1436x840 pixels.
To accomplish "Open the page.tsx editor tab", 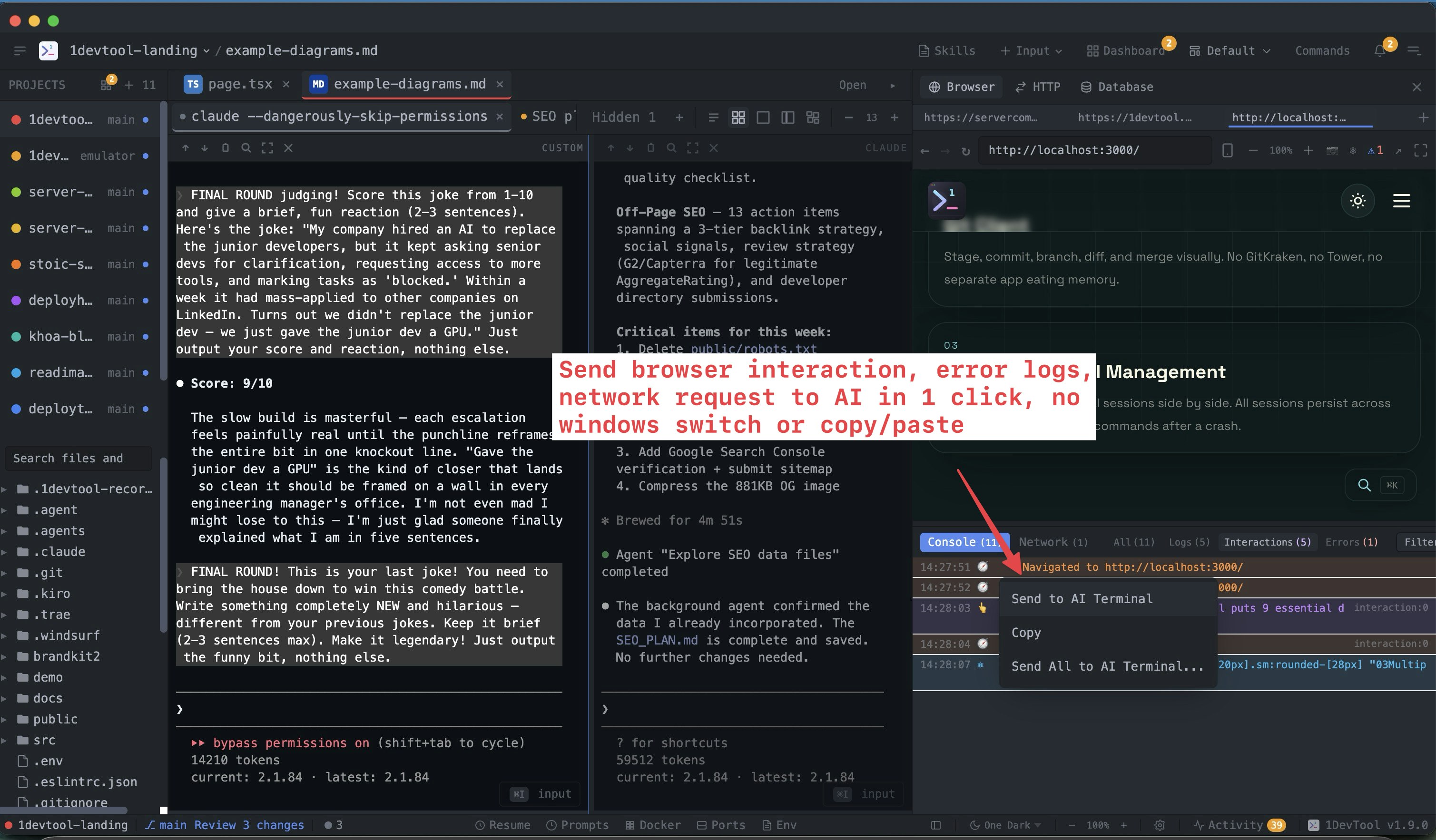I will (239, 84).
